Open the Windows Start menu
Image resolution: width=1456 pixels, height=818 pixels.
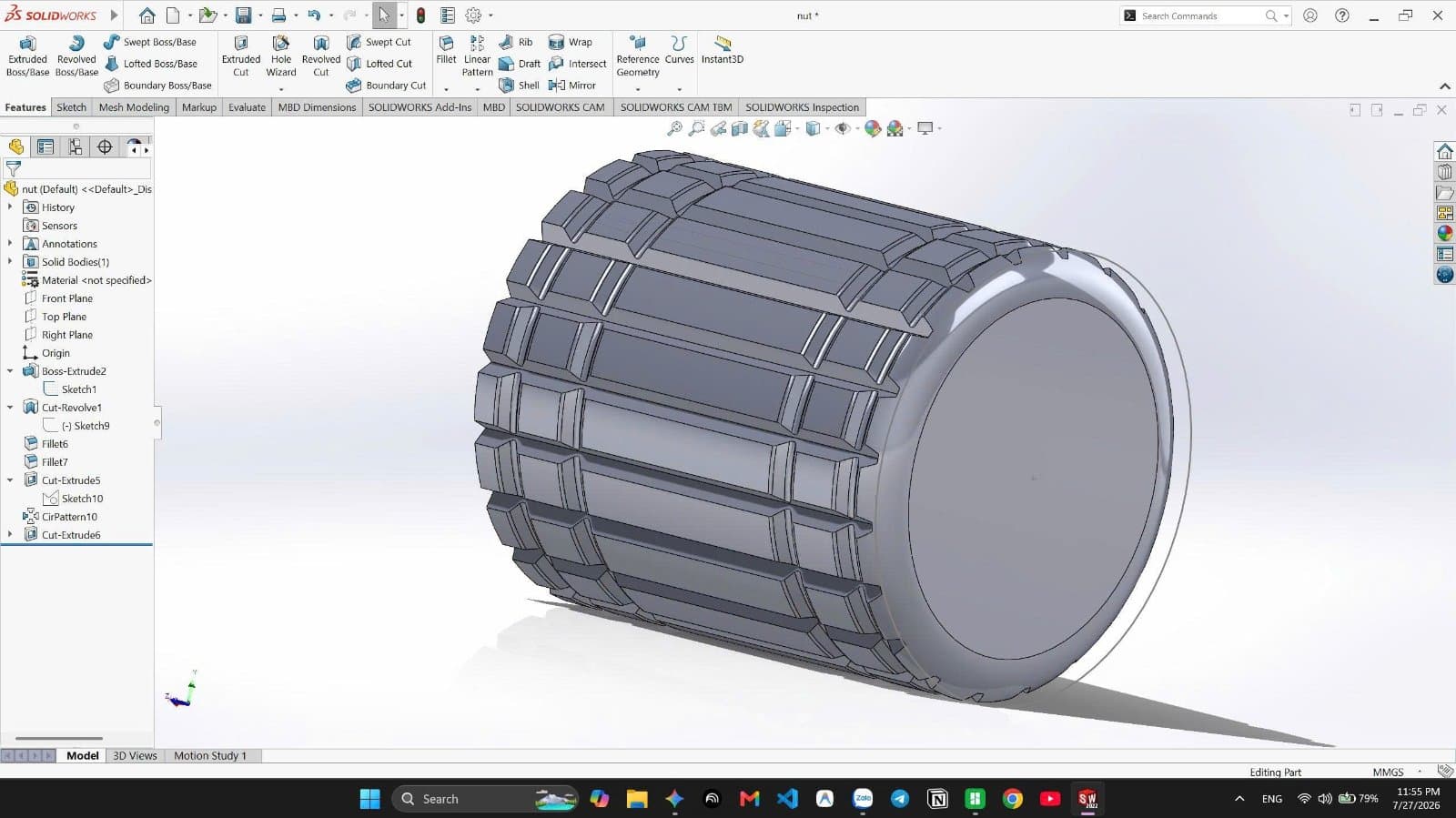369,799
